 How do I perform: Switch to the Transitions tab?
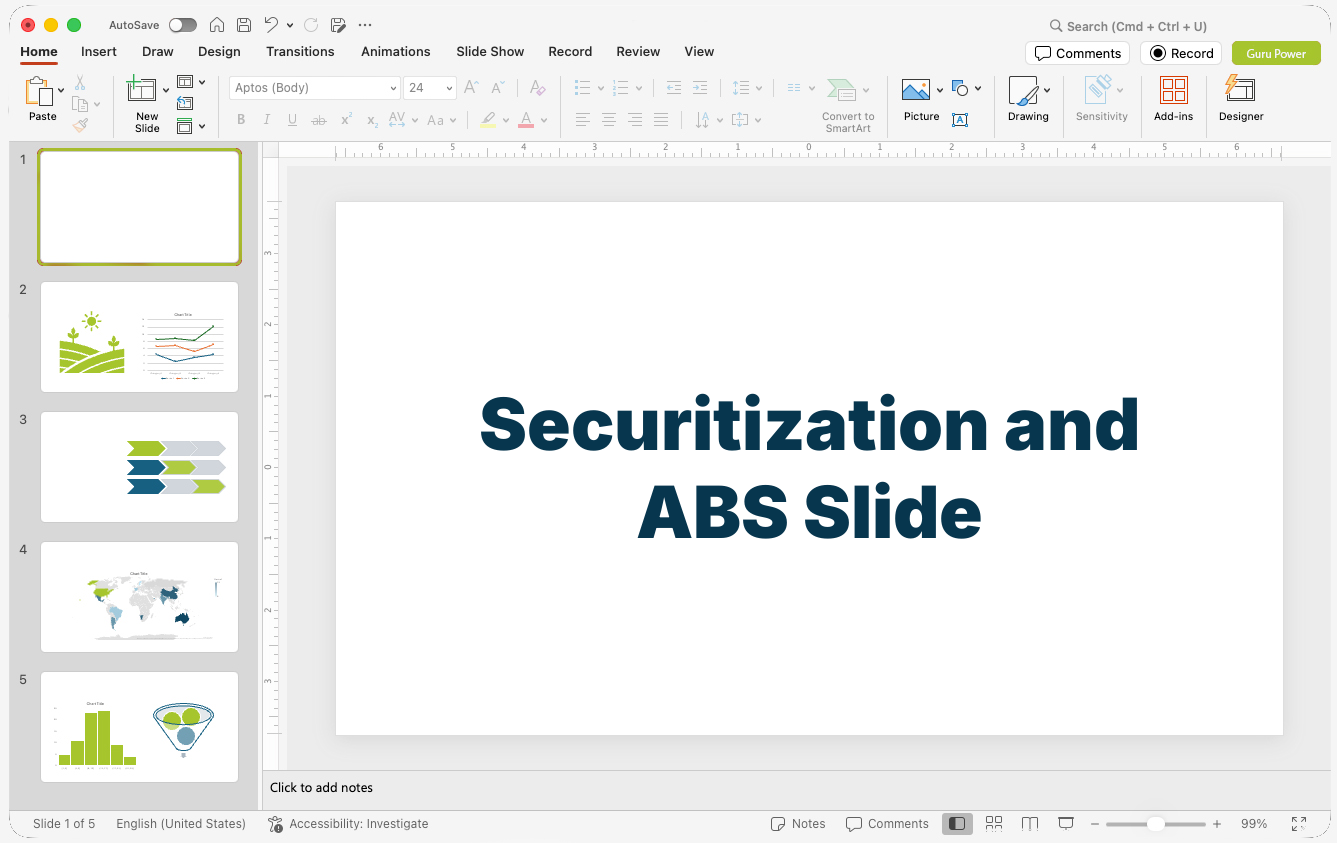(300, 52)
